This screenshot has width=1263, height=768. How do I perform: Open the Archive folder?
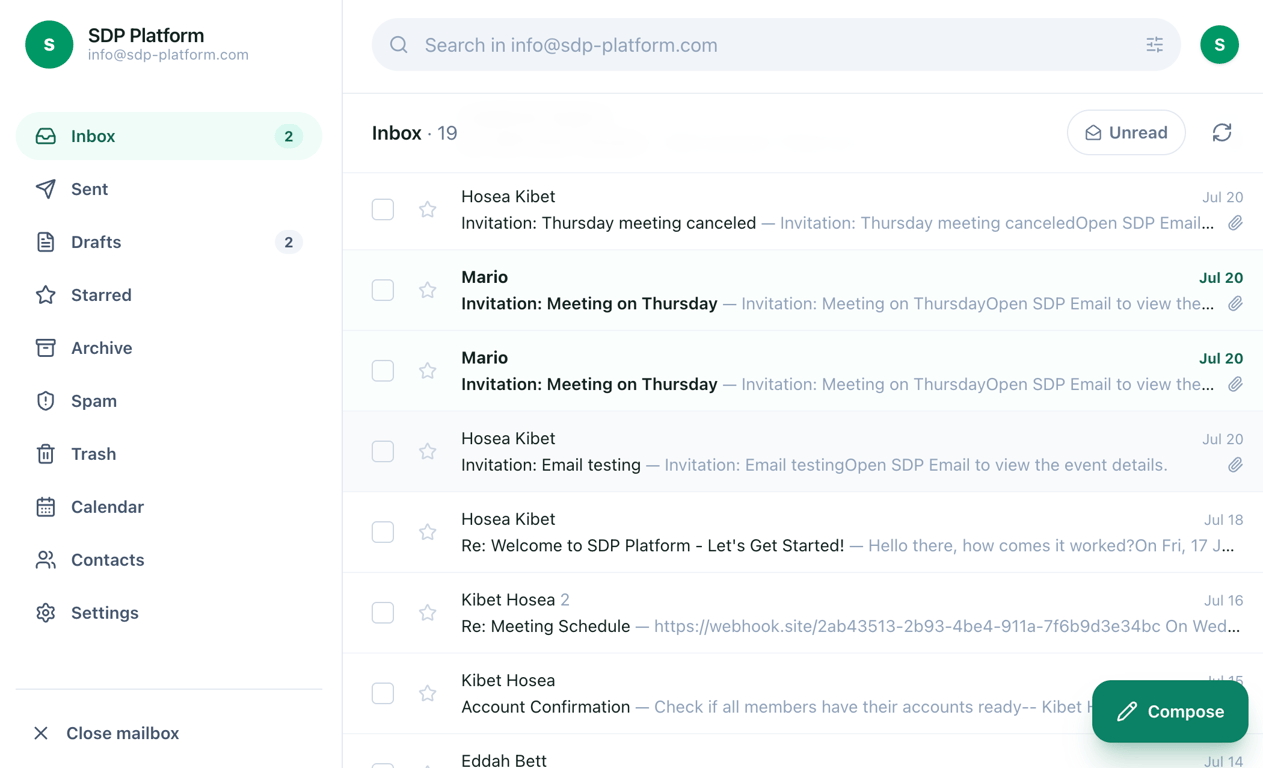(169, 348)
